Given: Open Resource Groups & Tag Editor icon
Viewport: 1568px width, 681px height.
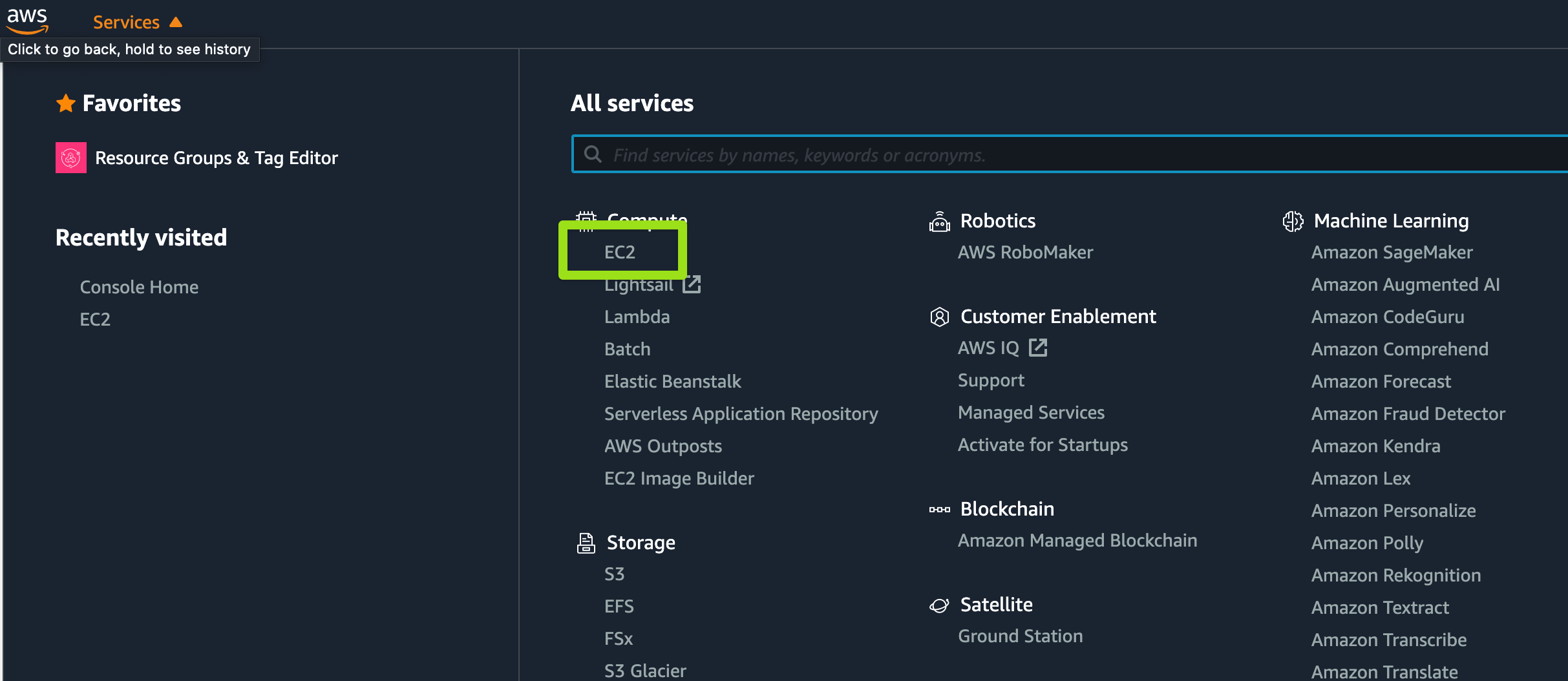Looking at the screenshot, I should [x=71, y=158].
